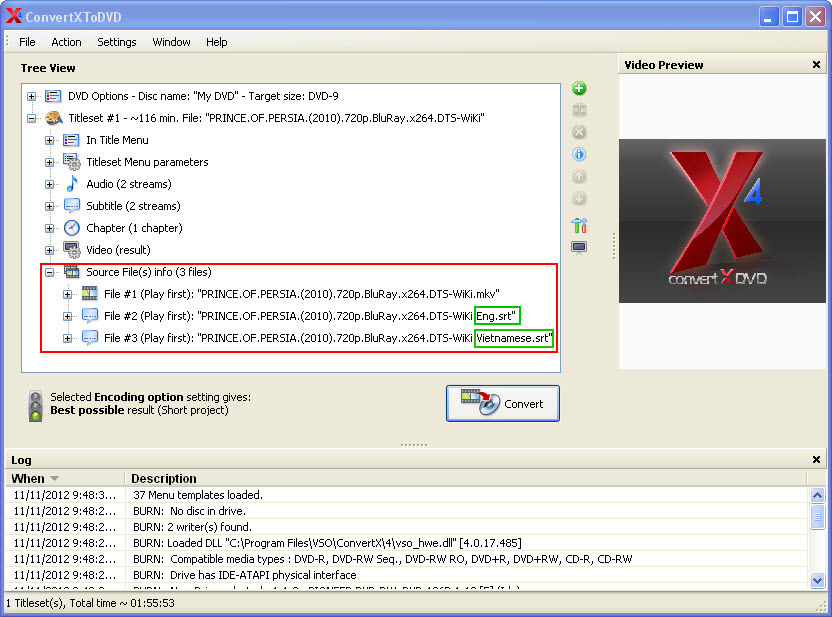832x617 pixels.
Task: Click the merge titlesets icon below add
Action: point(579,110)
